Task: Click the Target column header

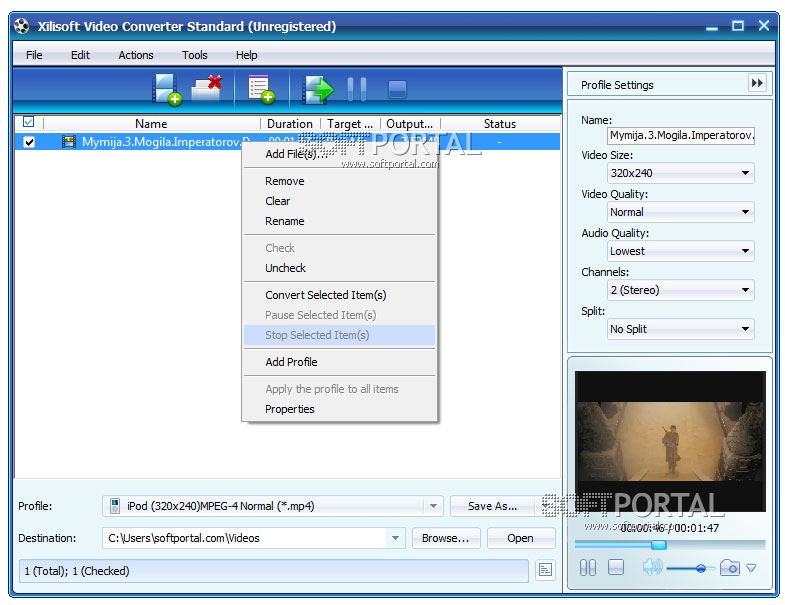Action: pos(350,124)
